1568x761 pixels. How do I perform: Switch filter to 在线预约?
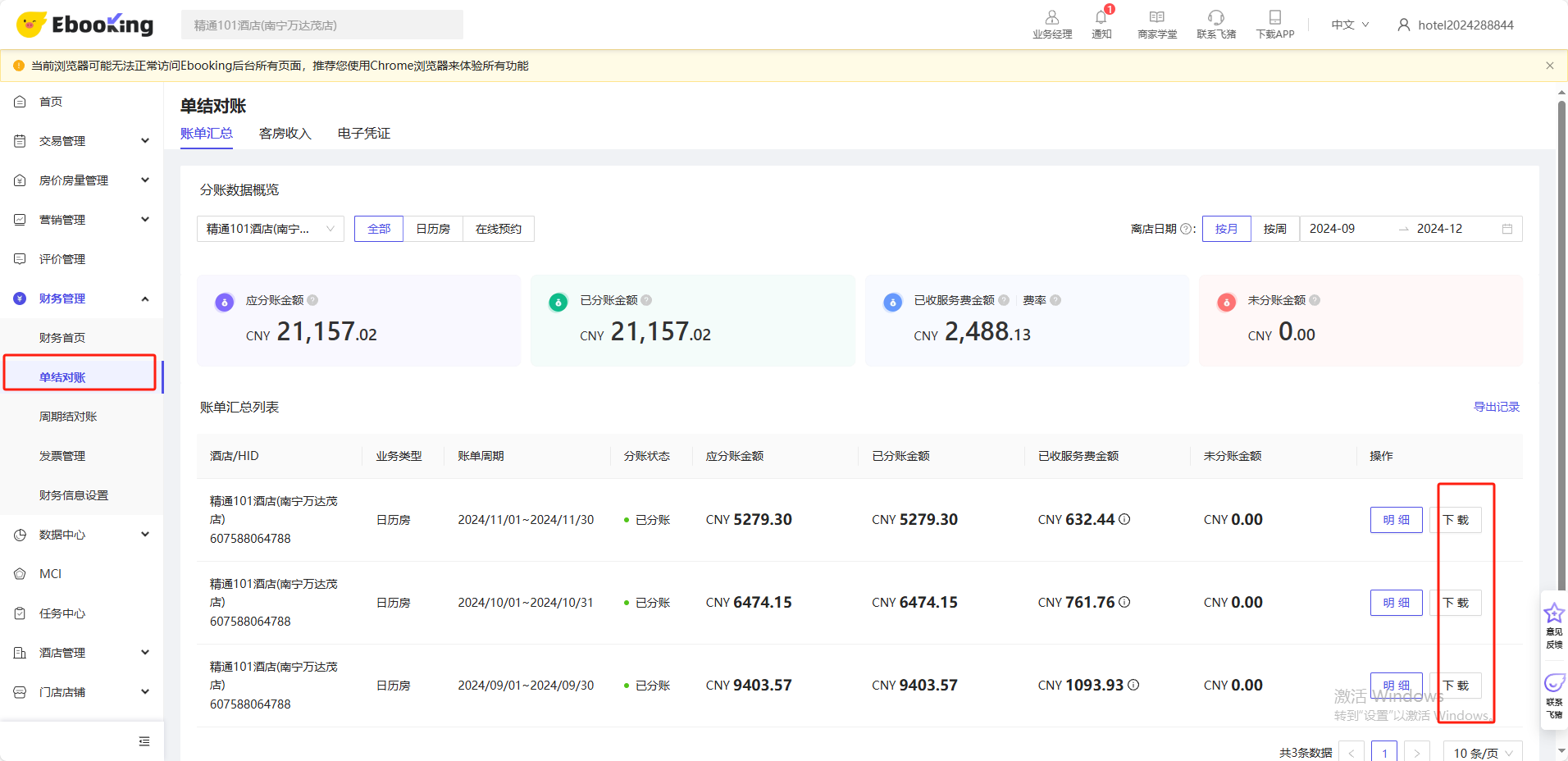pyautogui.click(x=498, y=229)
